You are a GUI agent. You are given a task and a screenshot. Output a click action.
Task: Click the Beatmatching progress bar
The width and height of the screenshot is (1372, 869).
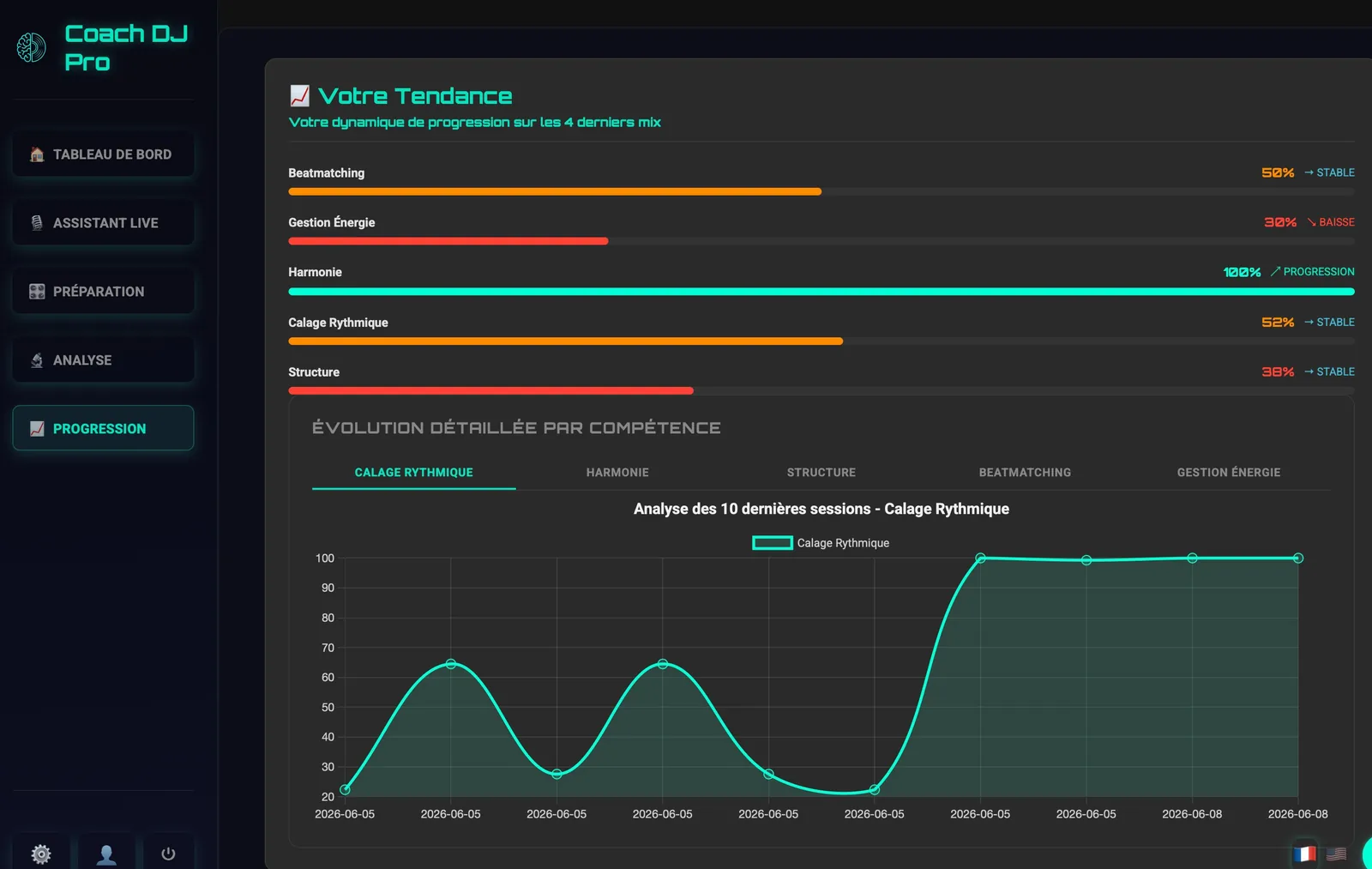pos(821,191)
